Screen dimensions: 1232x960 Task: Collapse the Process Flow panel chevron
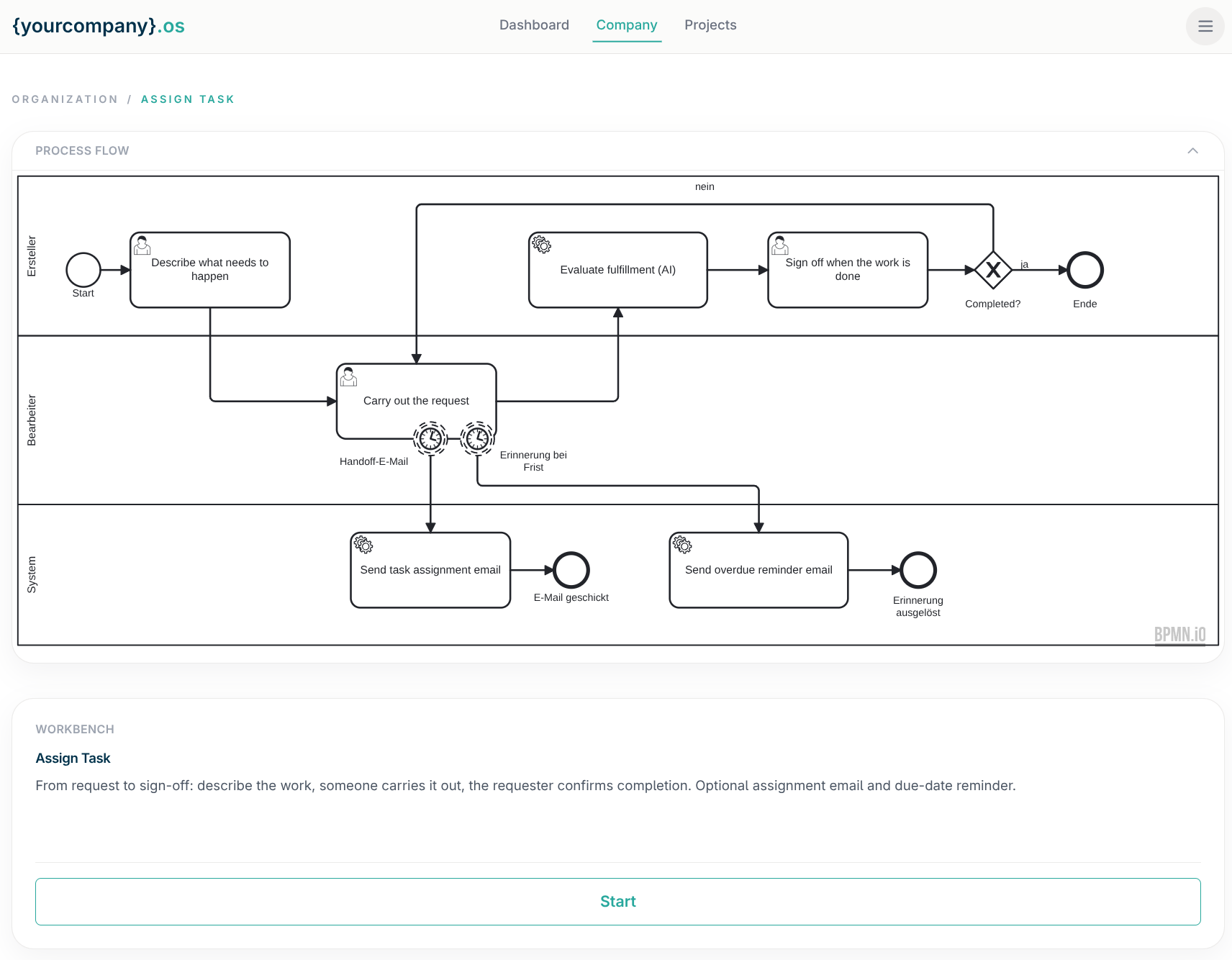coord(1192,150)
